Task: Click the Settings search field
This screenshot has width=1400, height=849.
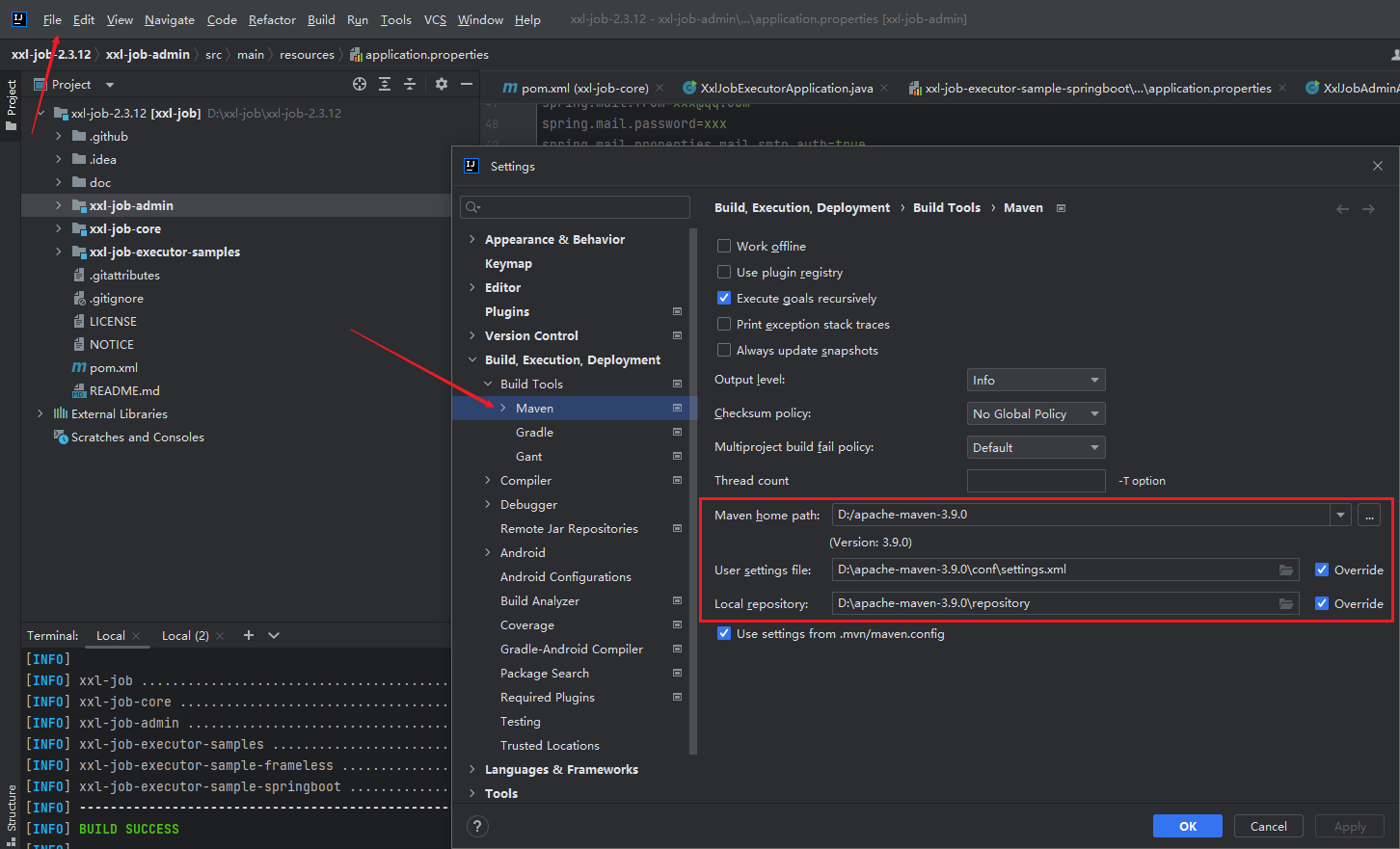Action: pos(576,207)
